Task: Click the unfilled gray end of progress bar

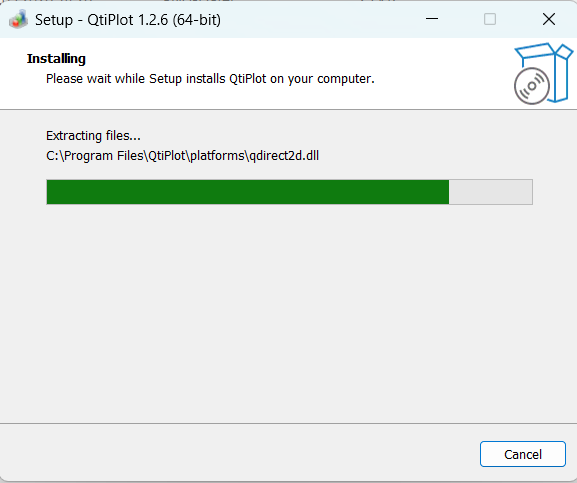Action: point(491,192)
